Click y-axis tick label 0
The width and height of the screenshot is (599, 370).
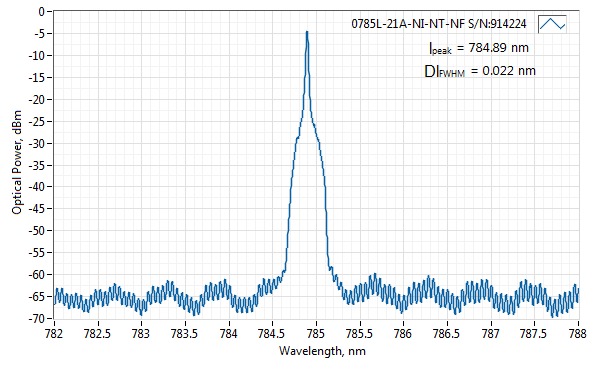click(x=41, y=12)
